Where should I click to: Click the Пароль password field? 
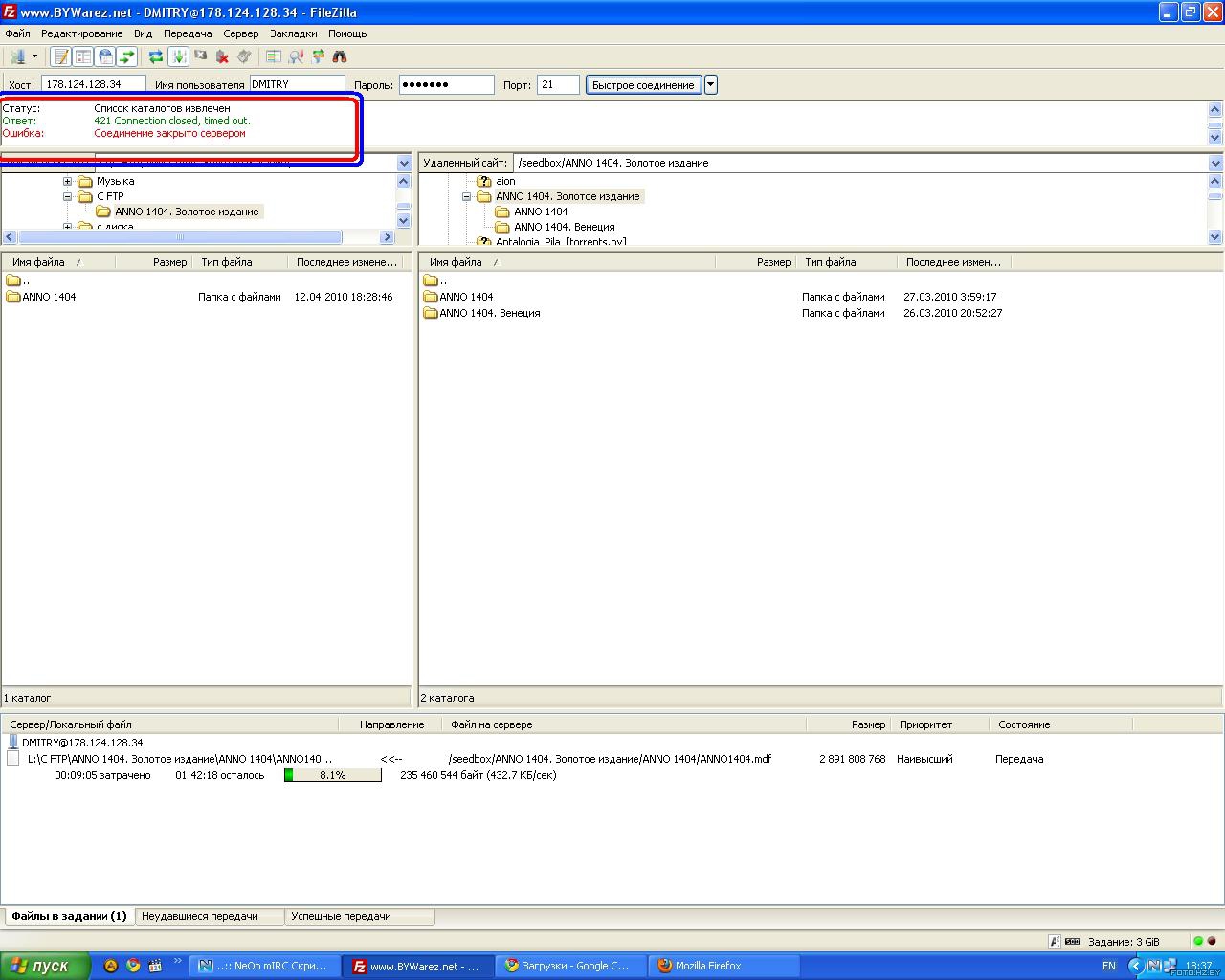[446, 84]
